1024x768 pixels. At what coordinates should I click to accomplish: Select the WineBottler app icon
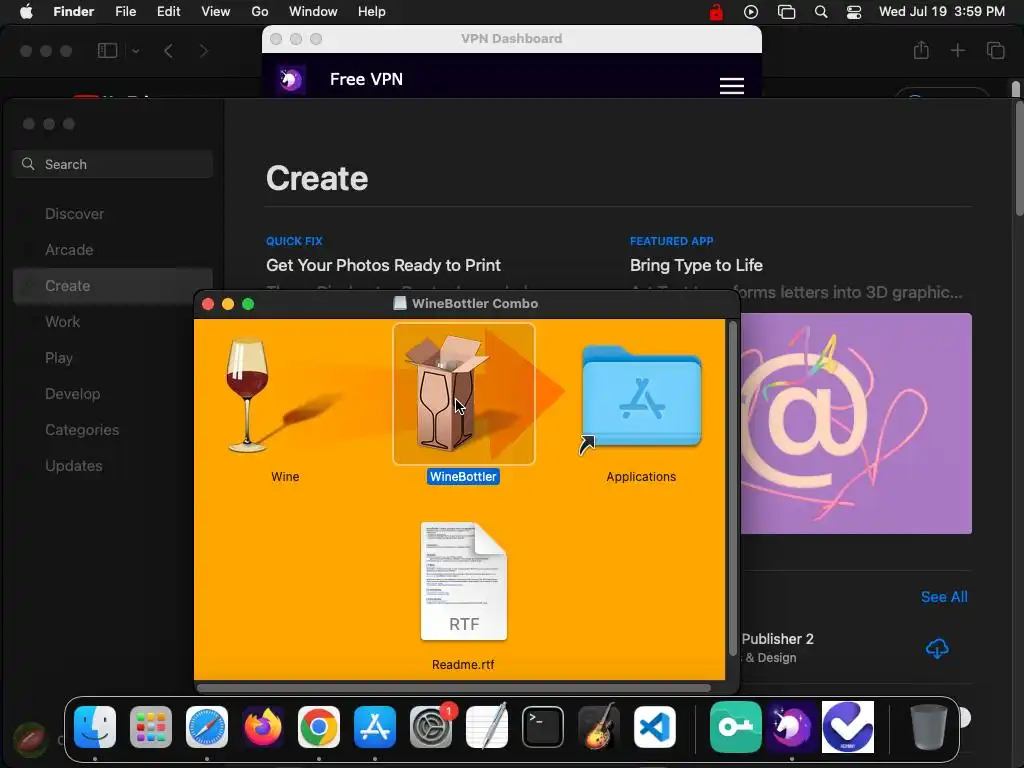click(x=464, y=394)
